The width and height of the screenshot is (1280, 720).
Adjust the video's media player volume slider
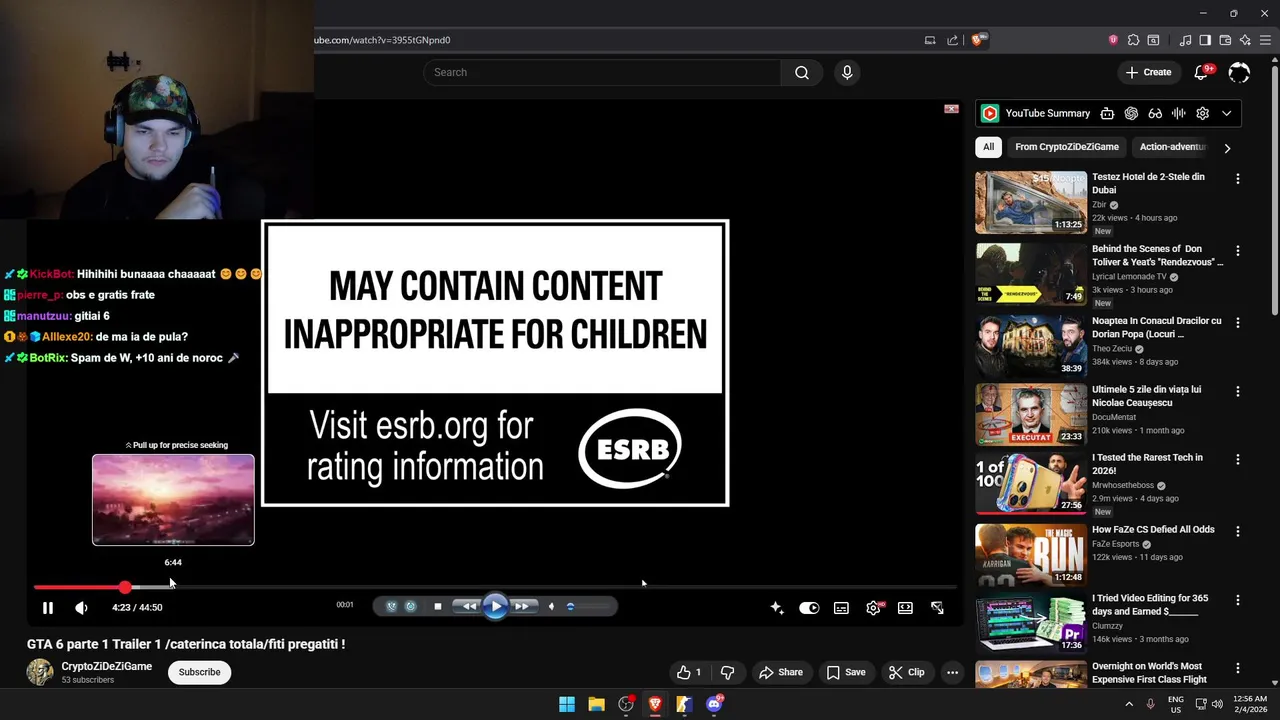(586, 606)
